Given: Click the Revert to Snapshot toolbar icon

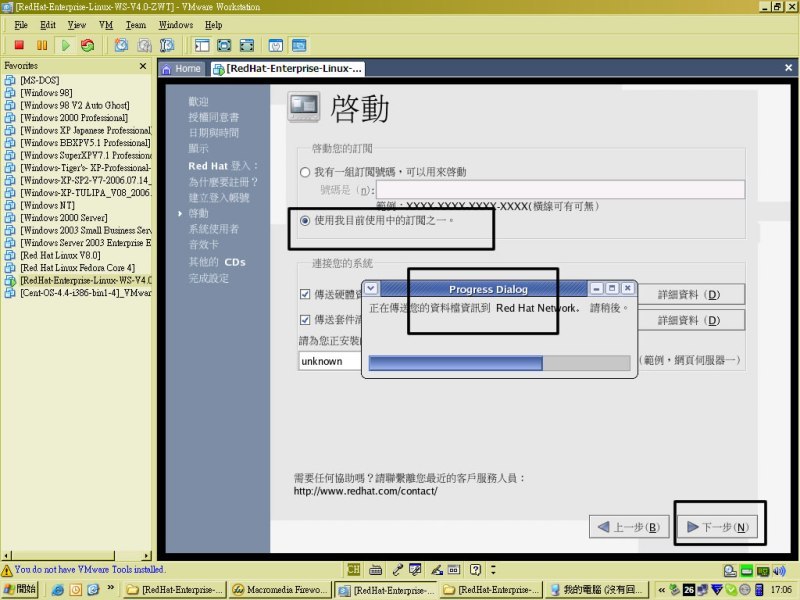Looking at the screenshot, I should tap(144, 45).
